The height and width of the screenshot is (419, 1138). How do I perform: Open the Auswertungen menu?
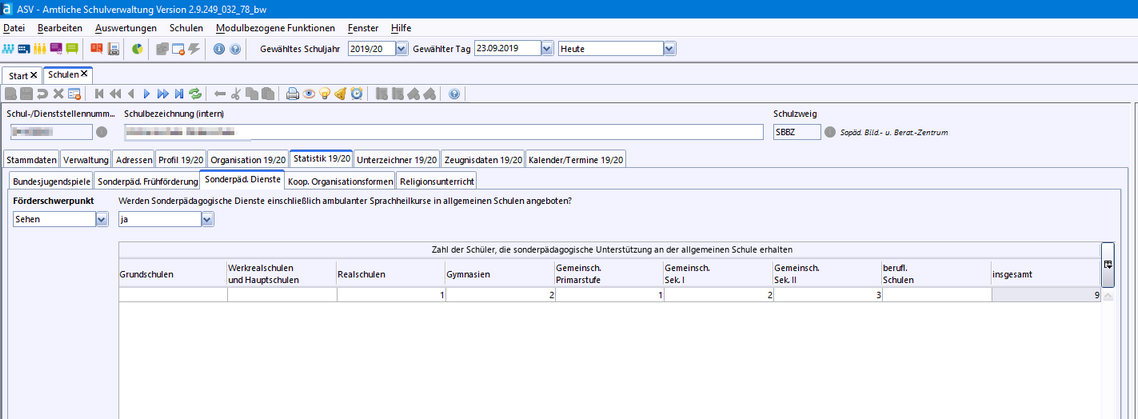click(x=125, y=28)
